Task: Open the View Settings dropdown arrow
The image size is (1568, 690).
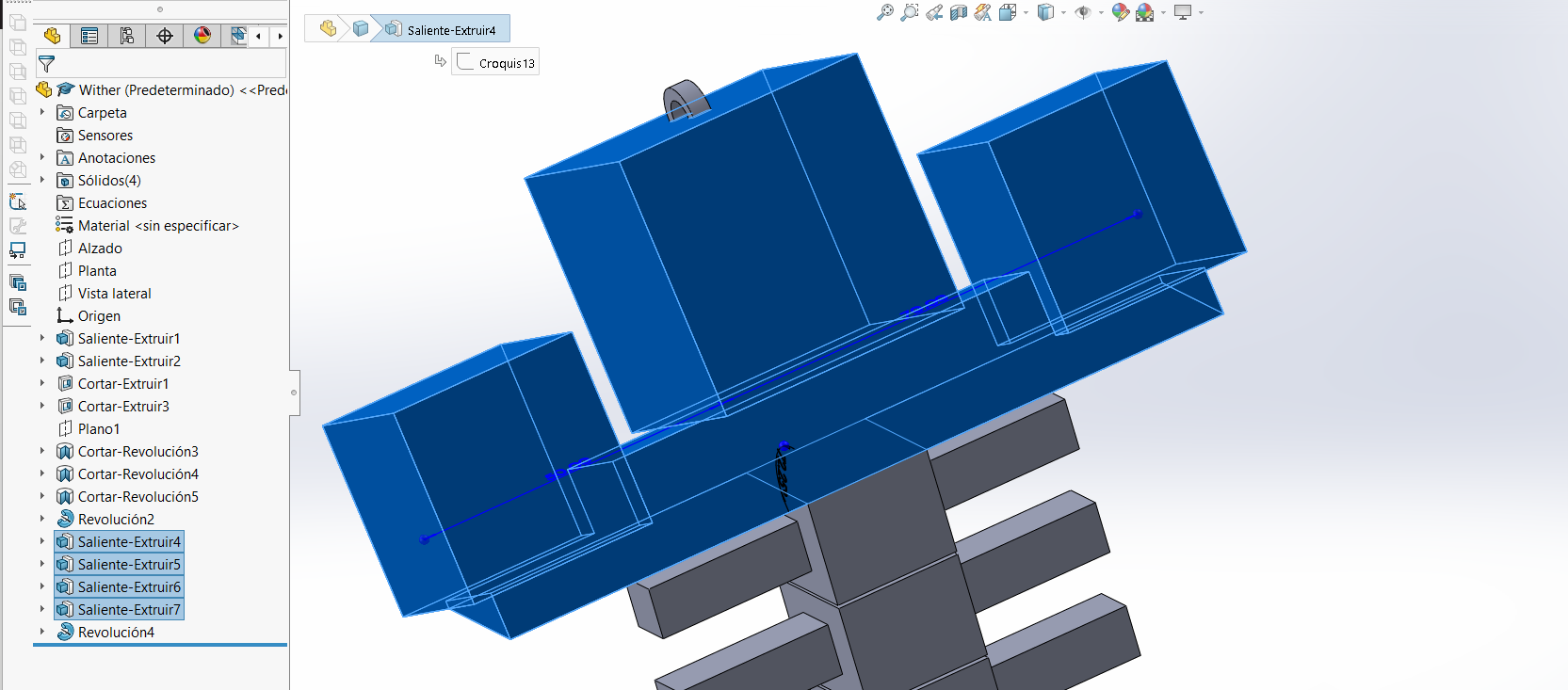Action: 1201,13
